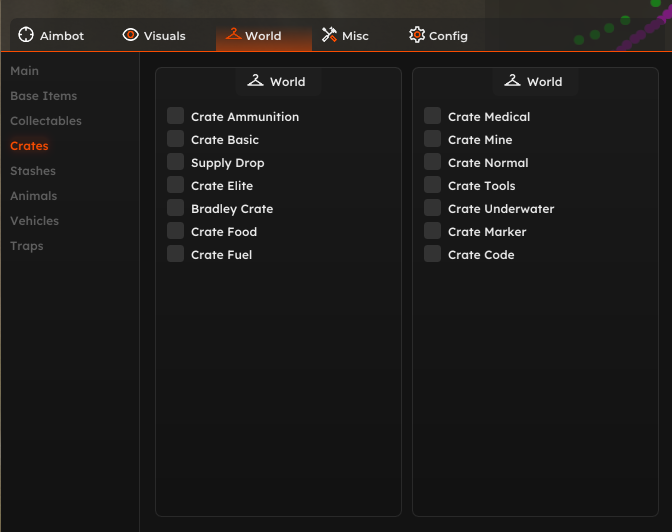This screenshot has width=672, height=532.
Task: Open the Collectables sidebar section
Action: 46,121
